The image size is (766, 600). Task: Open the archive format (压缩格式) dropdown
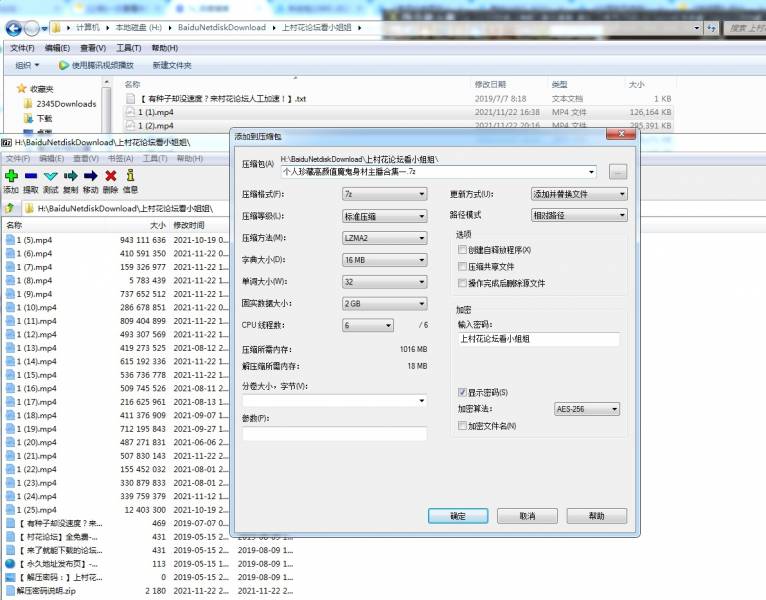click(x=384, y=194)
